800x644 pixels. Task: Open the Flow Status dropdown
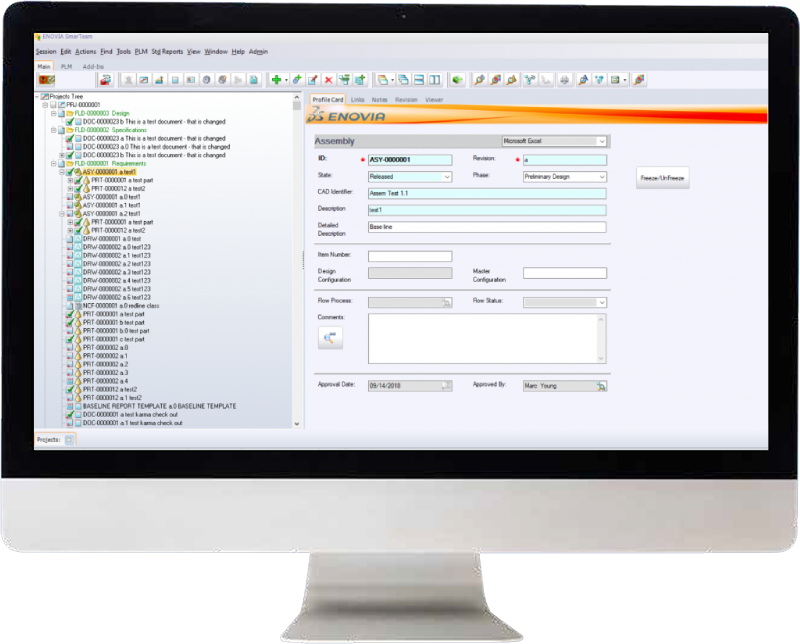coord(602,303)
